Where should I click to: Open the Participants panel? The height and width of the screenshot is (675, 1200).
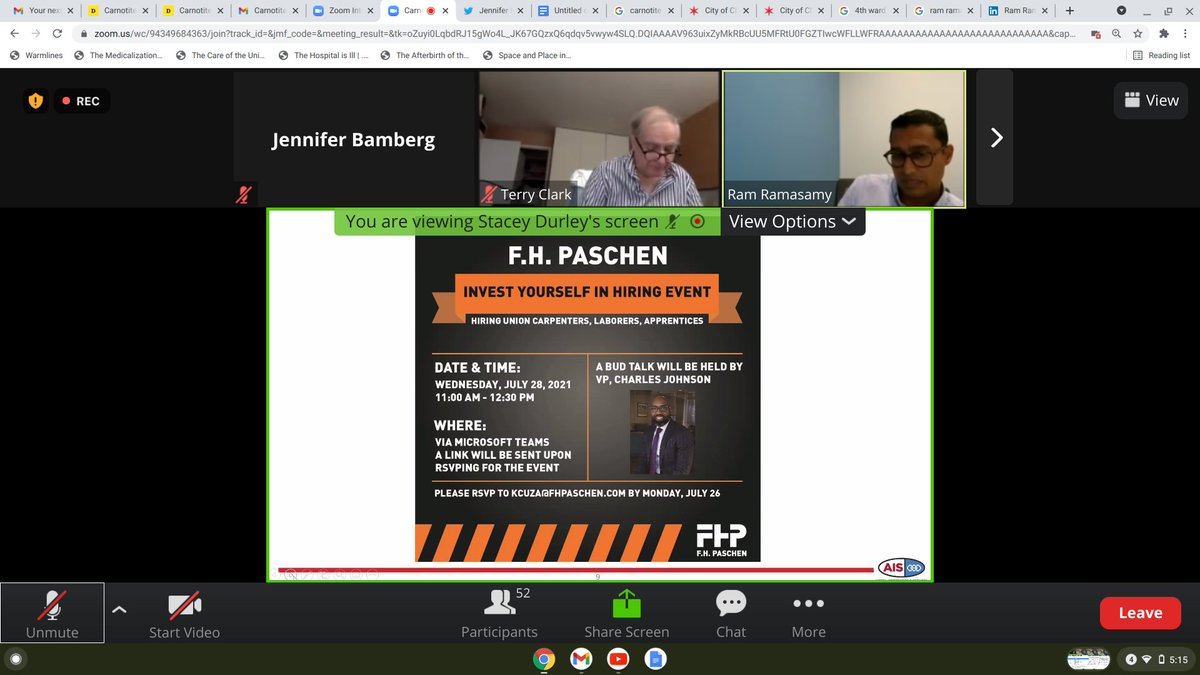coord(499,614)
